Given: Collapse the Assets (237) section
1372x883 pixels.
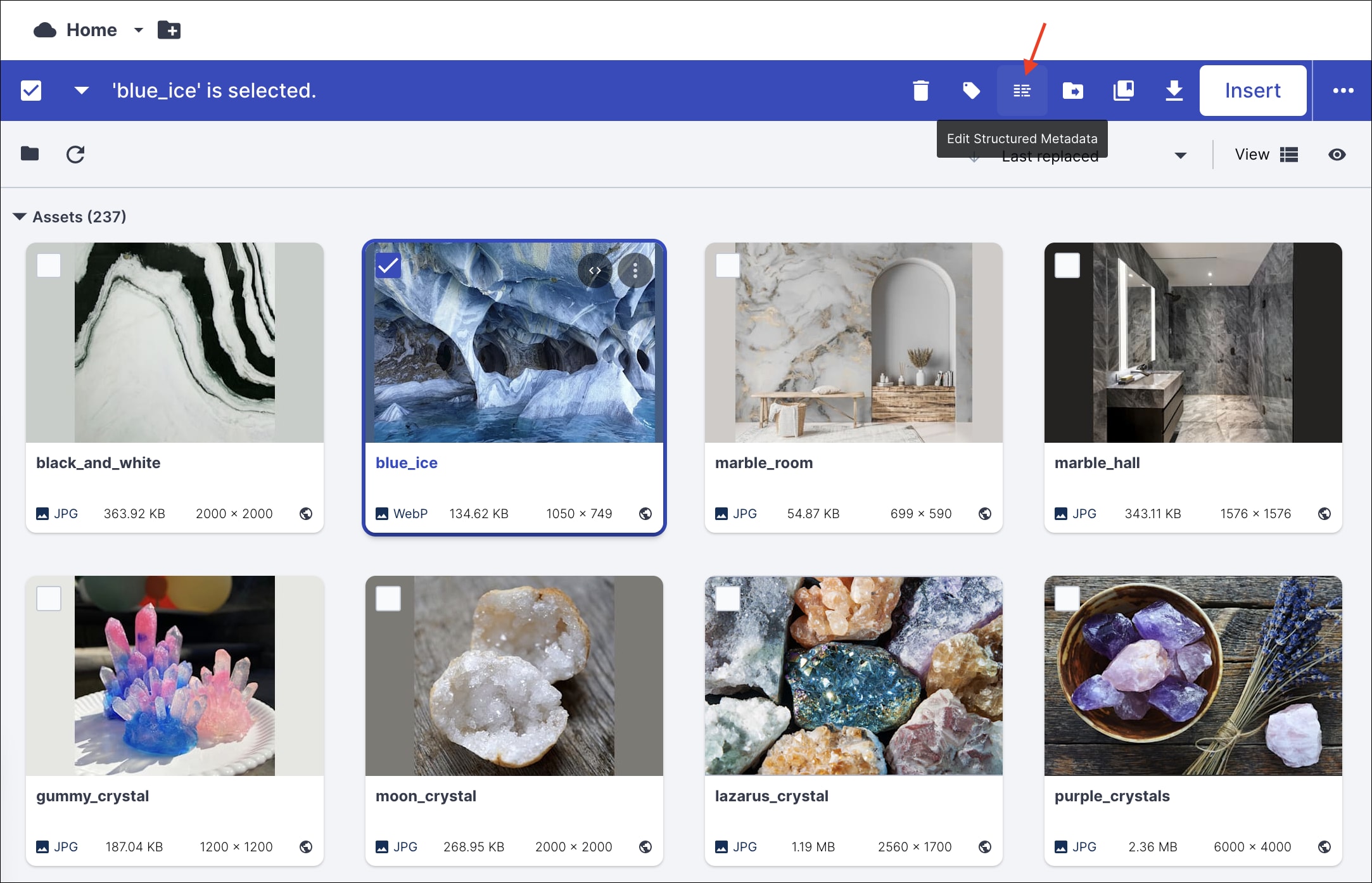Looking at the screenshot, I should (20, 217).
